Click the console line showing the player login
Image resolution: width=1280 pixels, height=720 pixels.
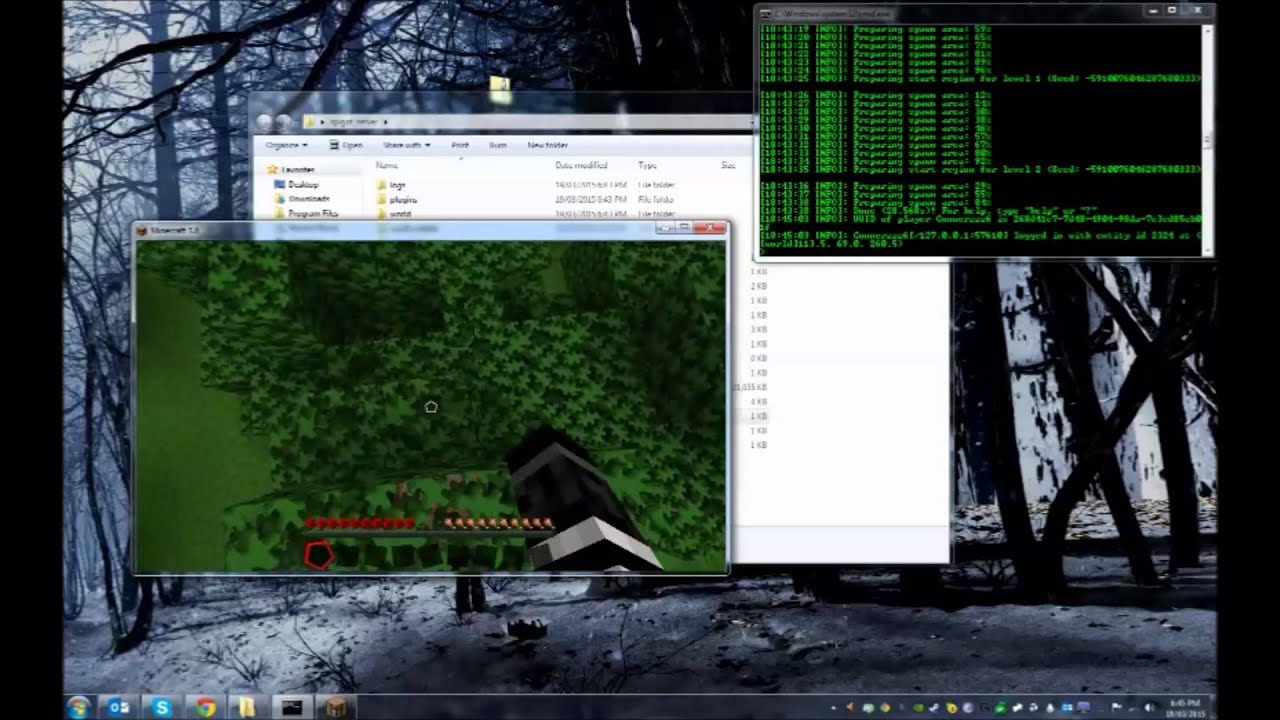(980, 237)
